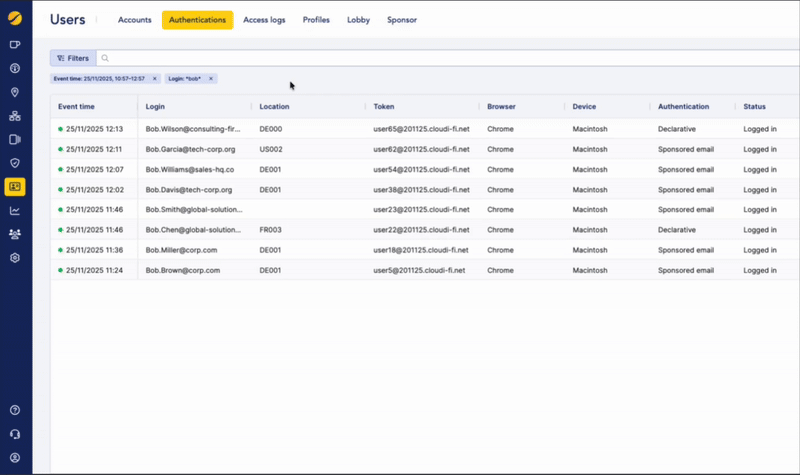Image resolution: width=800 pixels, height=475 pixels.
Task: Click the Cloudi-Fi logo icon
Action: (x=15, y=18)
